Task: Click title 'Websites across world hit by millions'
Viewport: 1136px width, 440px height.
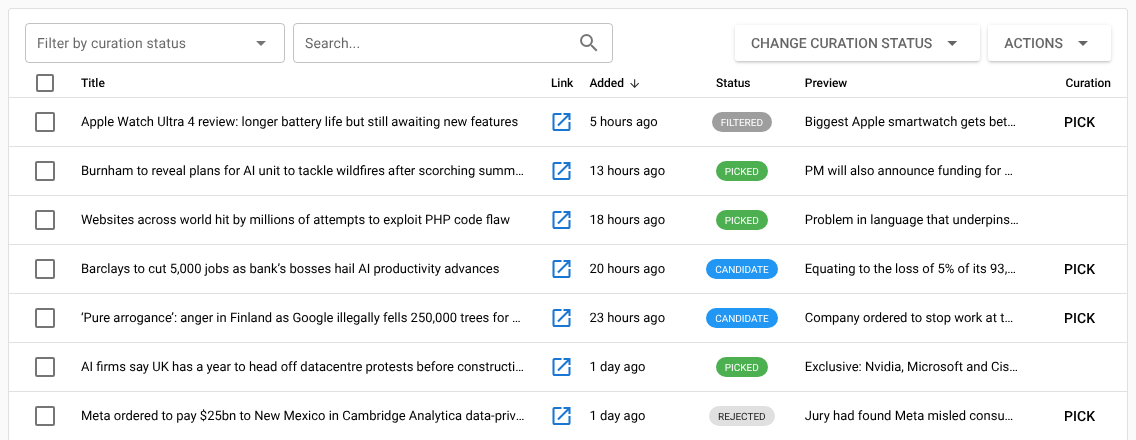Action: point(295,220)
